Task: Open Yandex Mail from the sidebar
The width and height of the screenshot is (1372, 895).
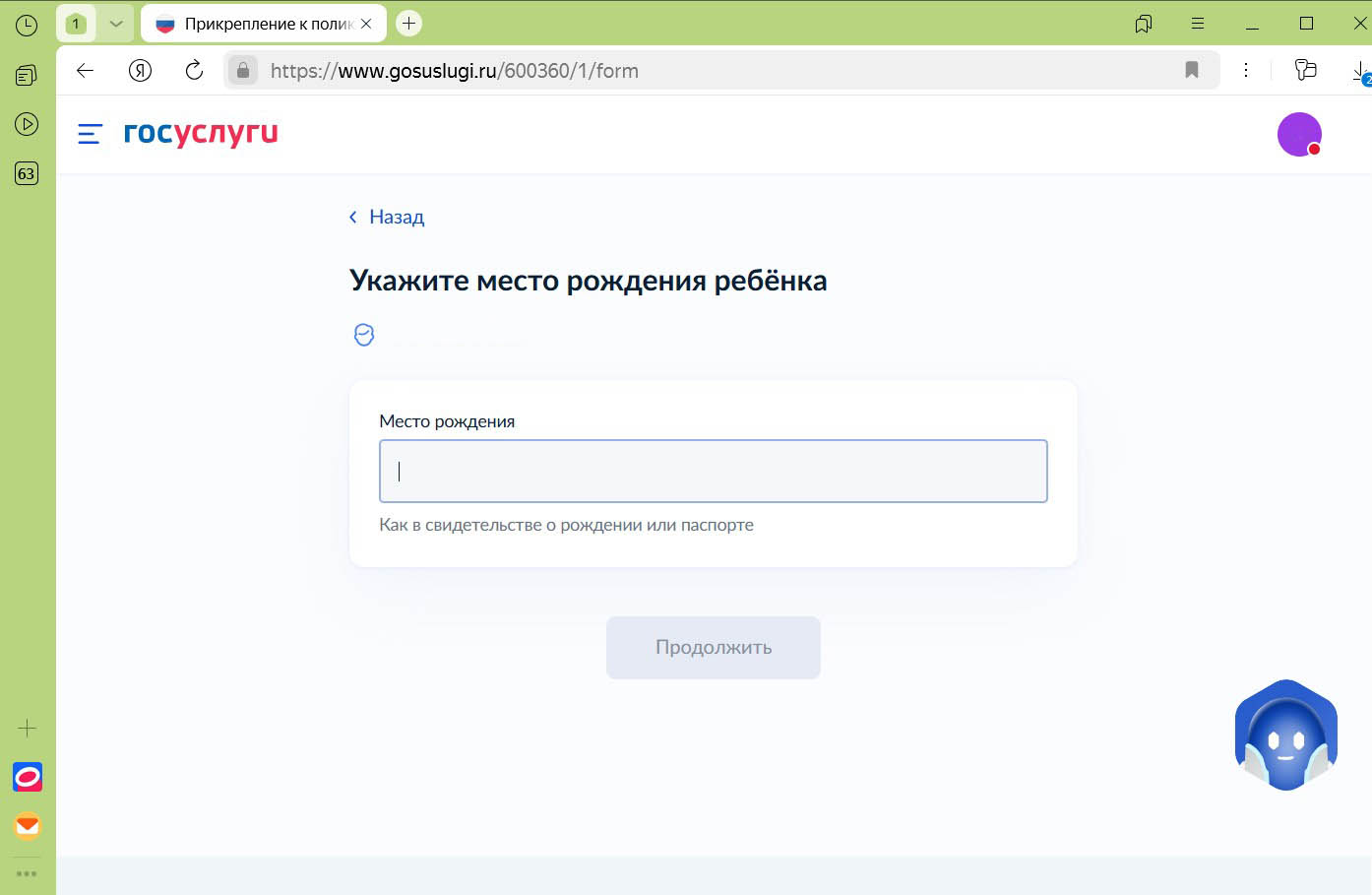Action: coord(27,827)
